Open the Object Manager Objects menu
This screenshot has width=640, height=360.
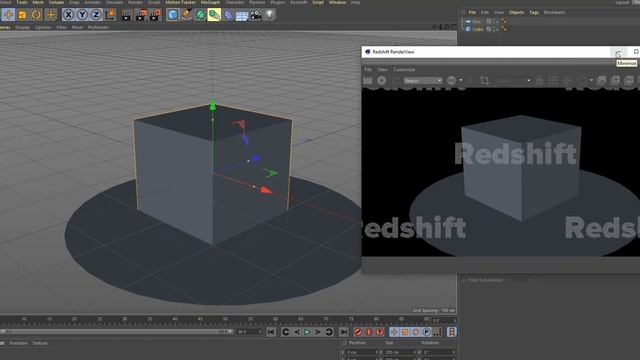click(516, 13)
